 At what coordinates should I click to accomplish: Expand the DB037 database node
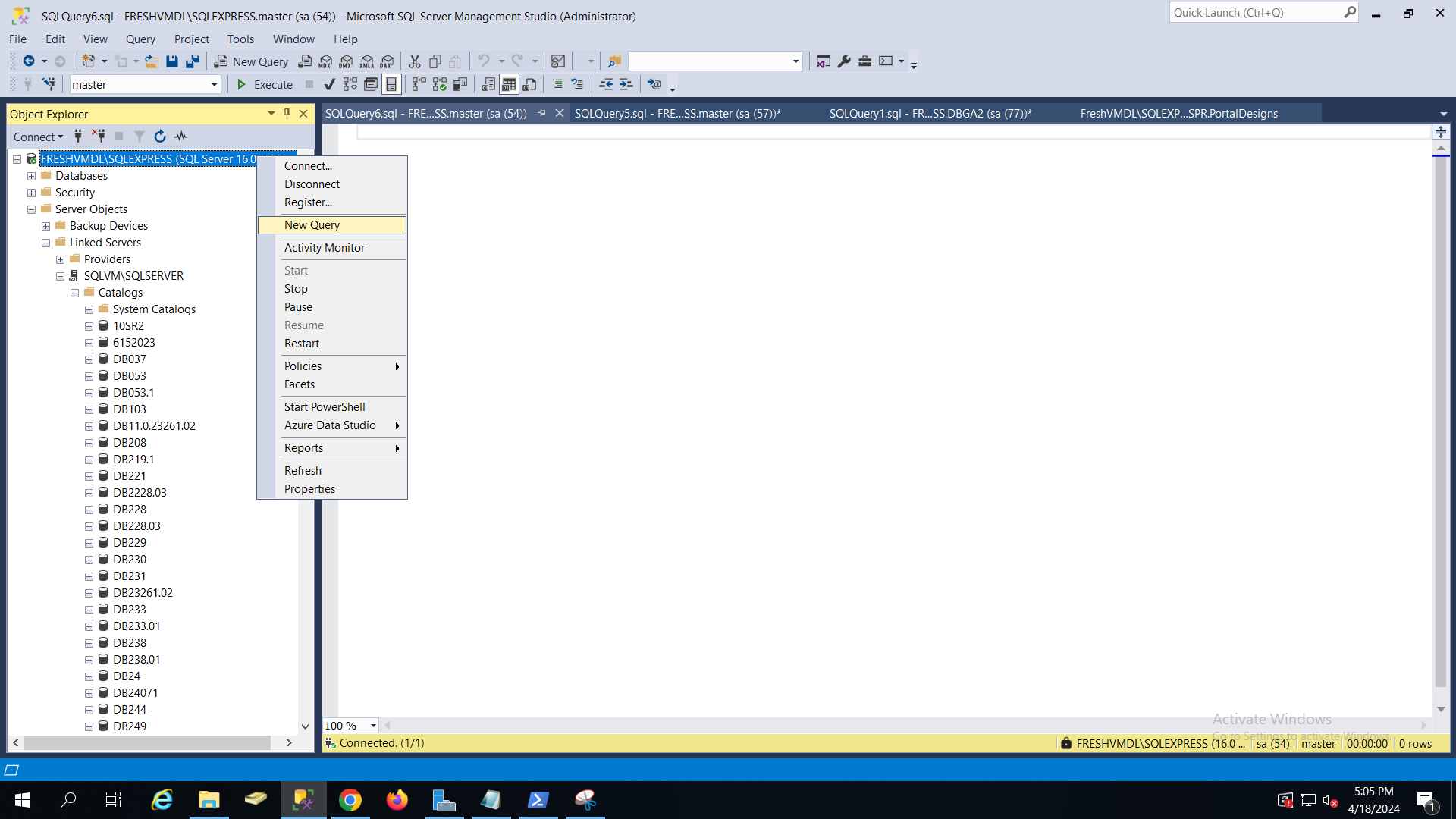tap(89, 359)
